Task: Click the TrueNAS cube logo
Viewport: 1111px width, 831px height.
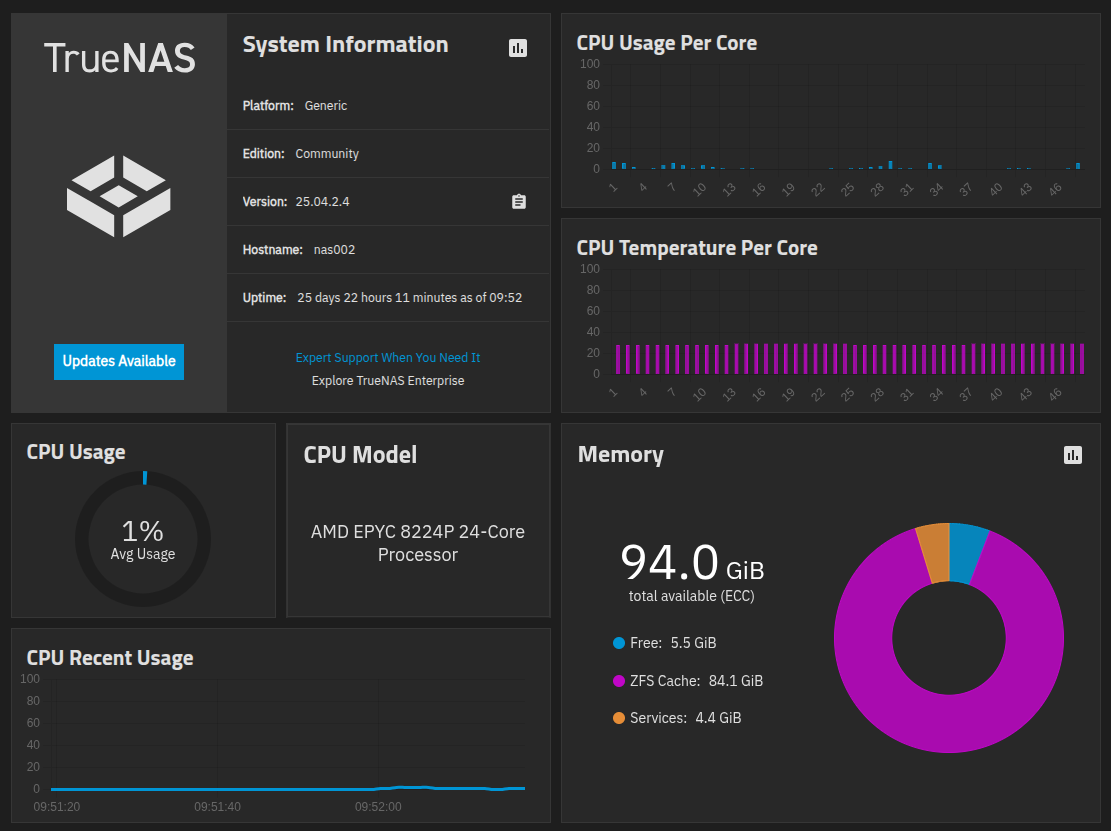Action: tap(118, 196)
